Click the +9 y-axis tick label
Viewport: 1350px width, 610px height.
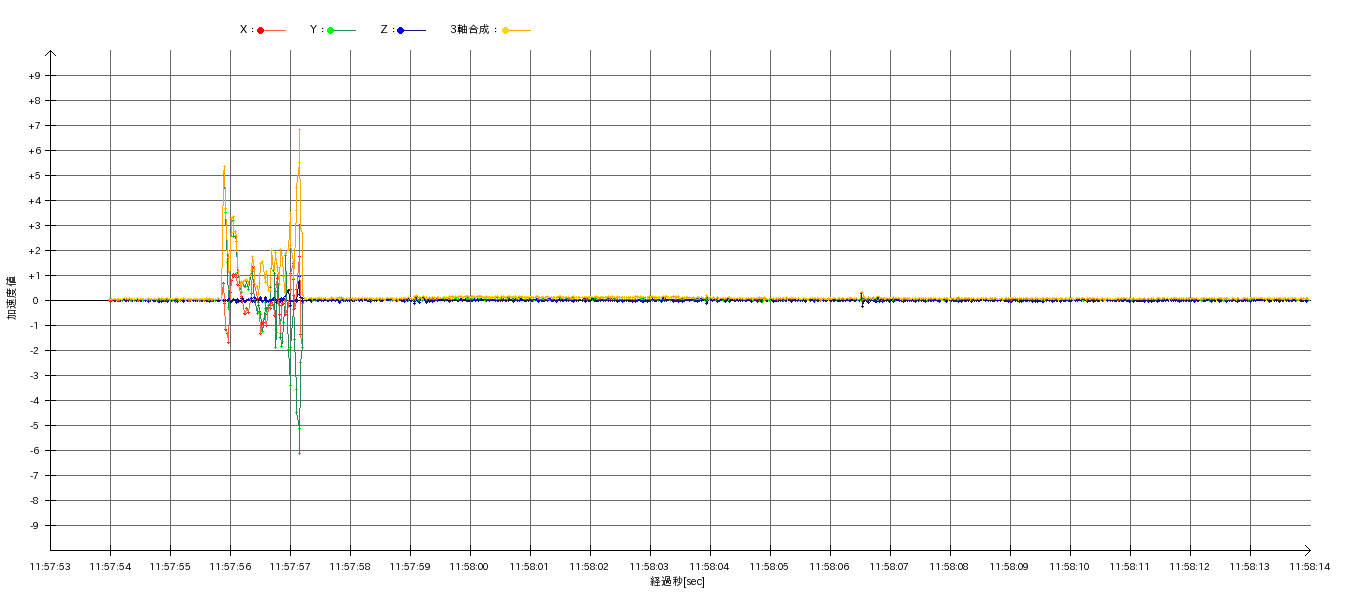point(34,76)
